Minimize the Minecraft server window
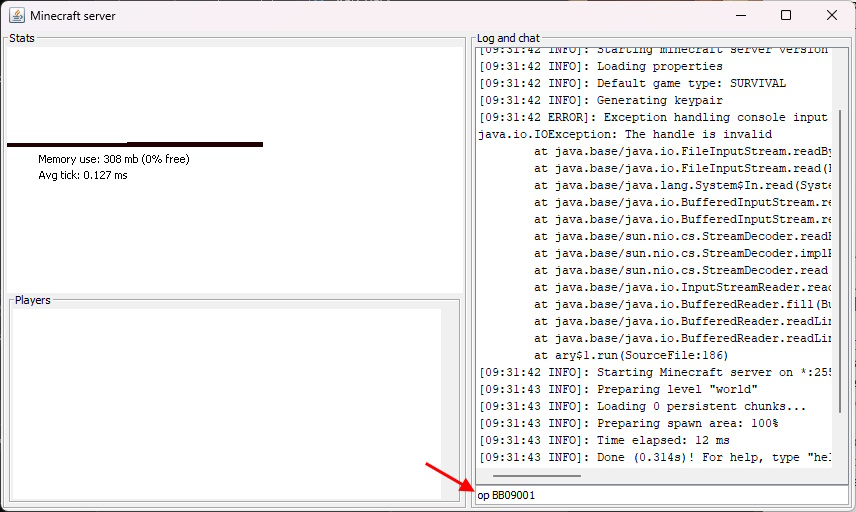 point(740,16)
